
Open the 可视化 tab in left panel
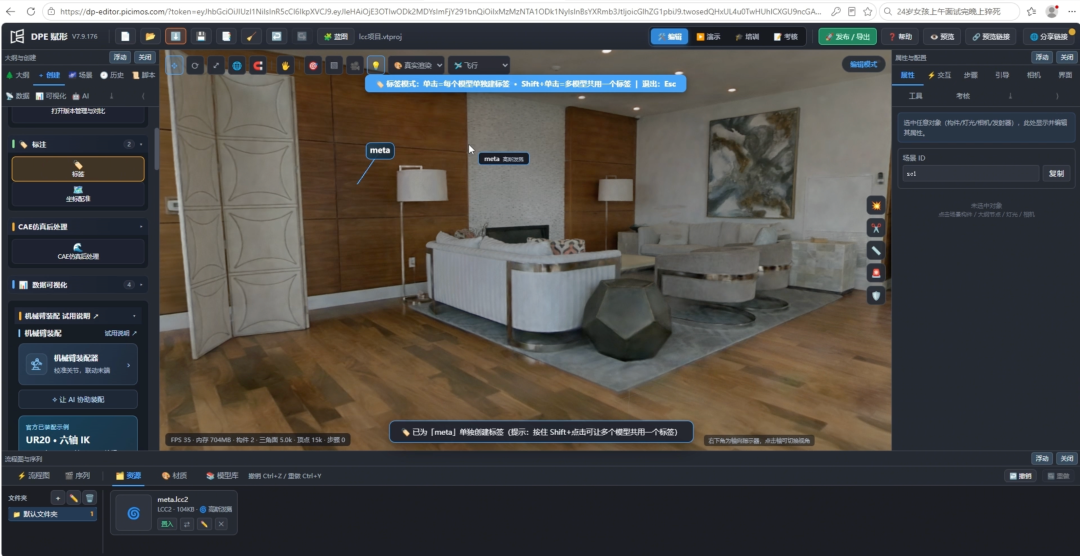(51, 96)
